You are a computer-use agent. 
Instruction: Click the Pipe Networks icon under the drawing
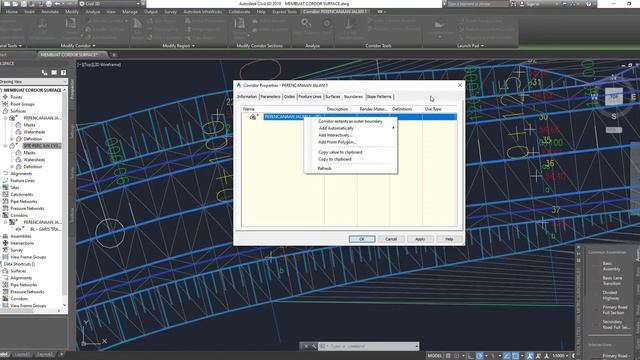coord(5,201)
